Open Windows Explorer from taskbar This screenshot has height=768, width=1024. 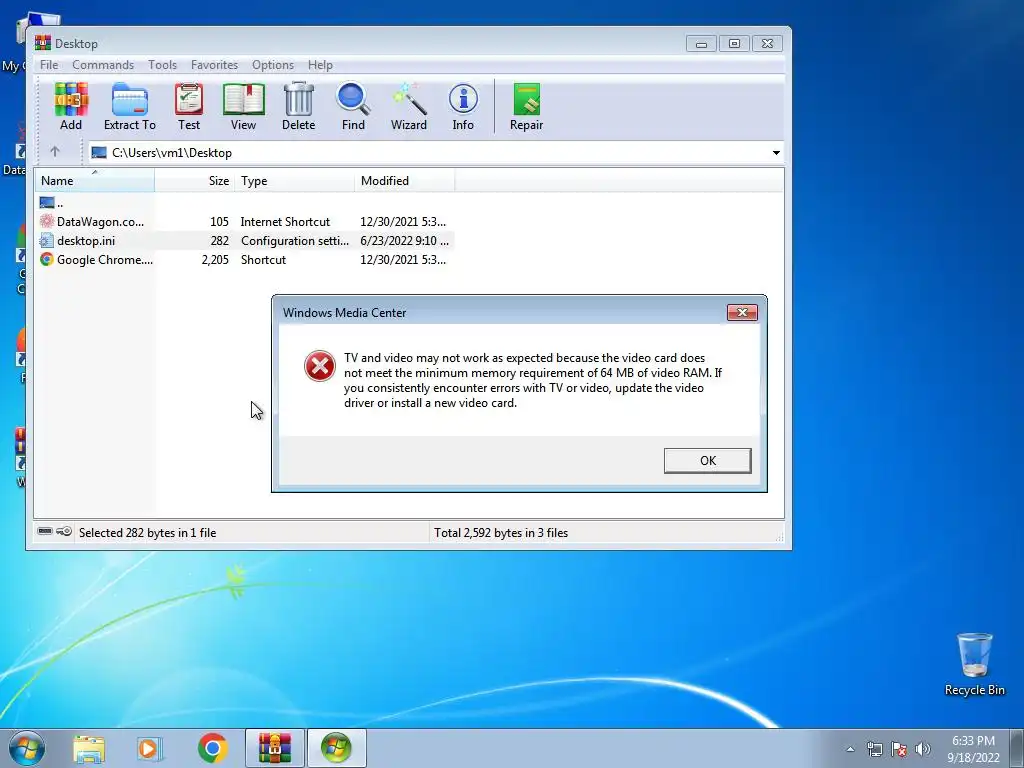coord(89,749)
